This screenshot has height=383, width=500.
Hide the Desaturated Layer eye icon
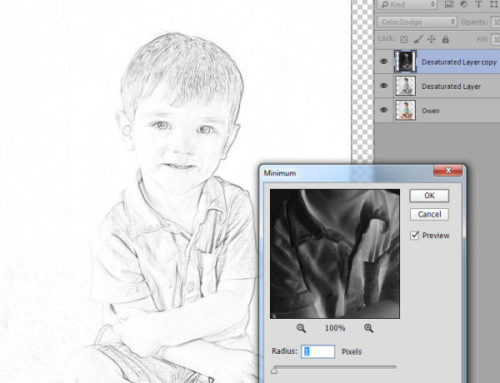coord(384,86)
